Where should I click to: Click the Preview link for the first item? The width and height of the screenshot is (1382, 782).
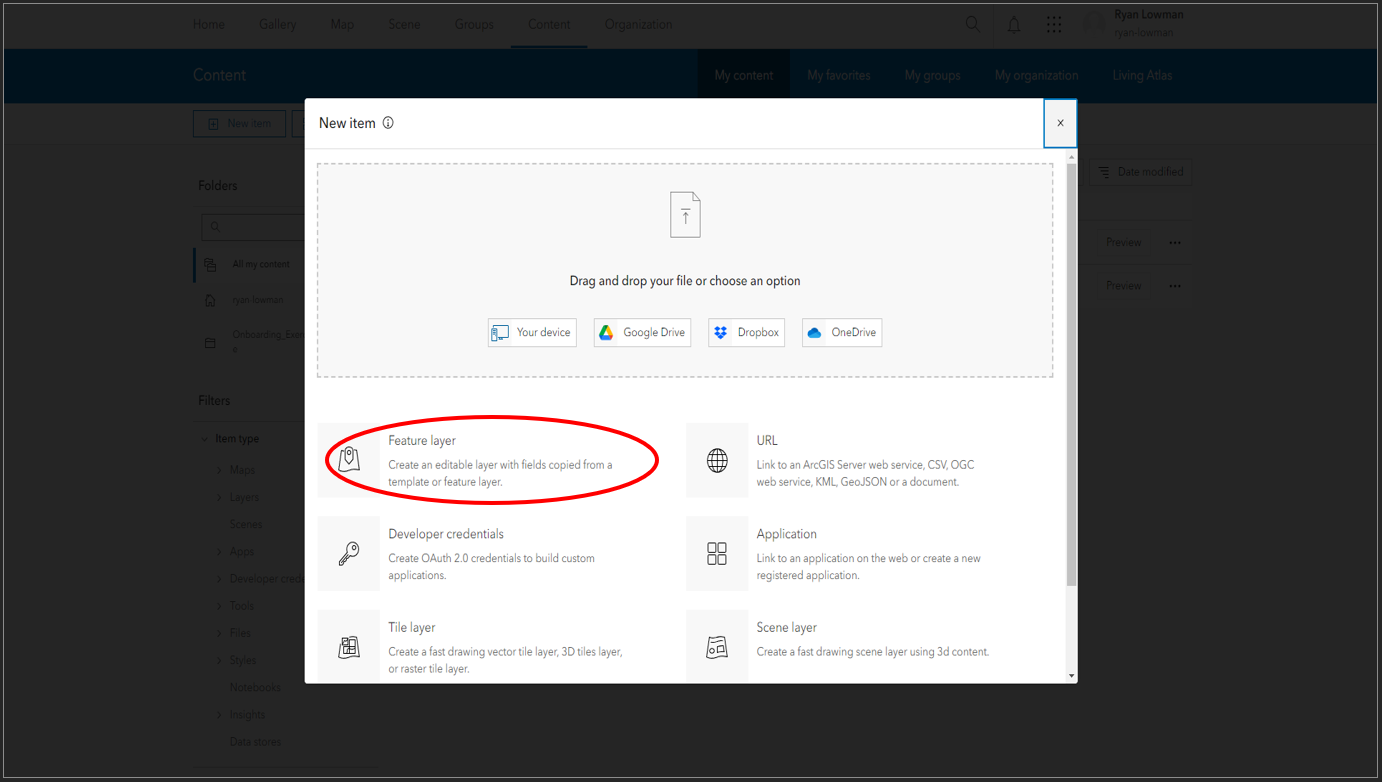coord(1123,241)
